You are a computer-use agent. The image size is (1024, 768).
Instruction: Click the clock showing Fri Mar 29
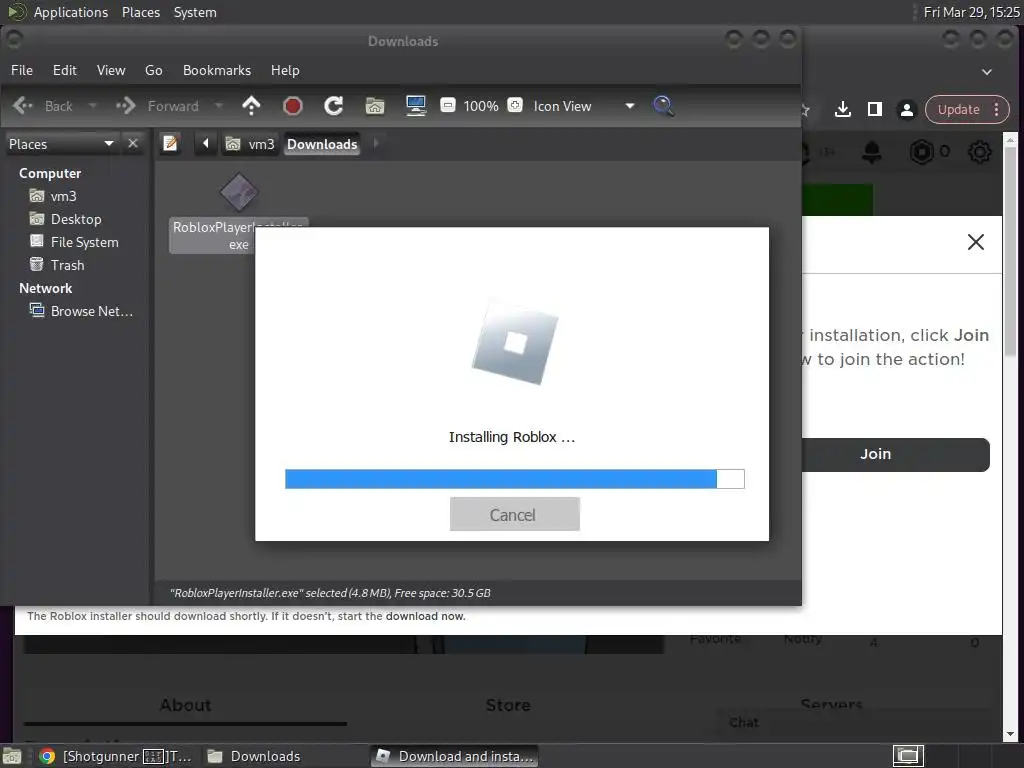click(x=972, y=12)
